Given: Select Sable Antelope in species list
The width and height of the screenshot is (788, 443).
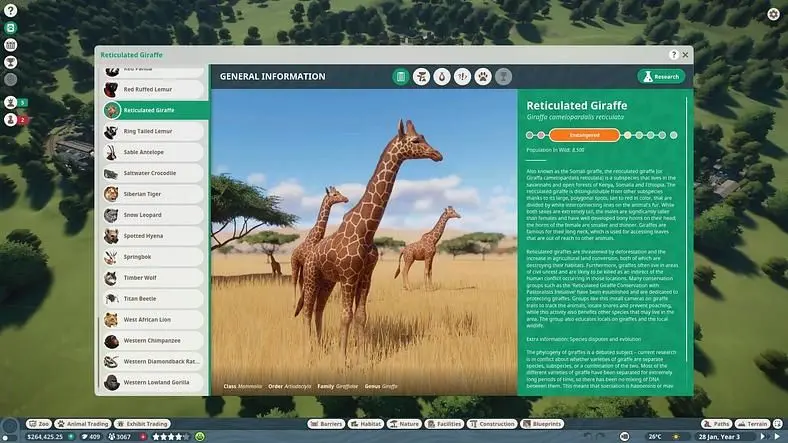Looking at the screenshot, I should pos(153,152).
